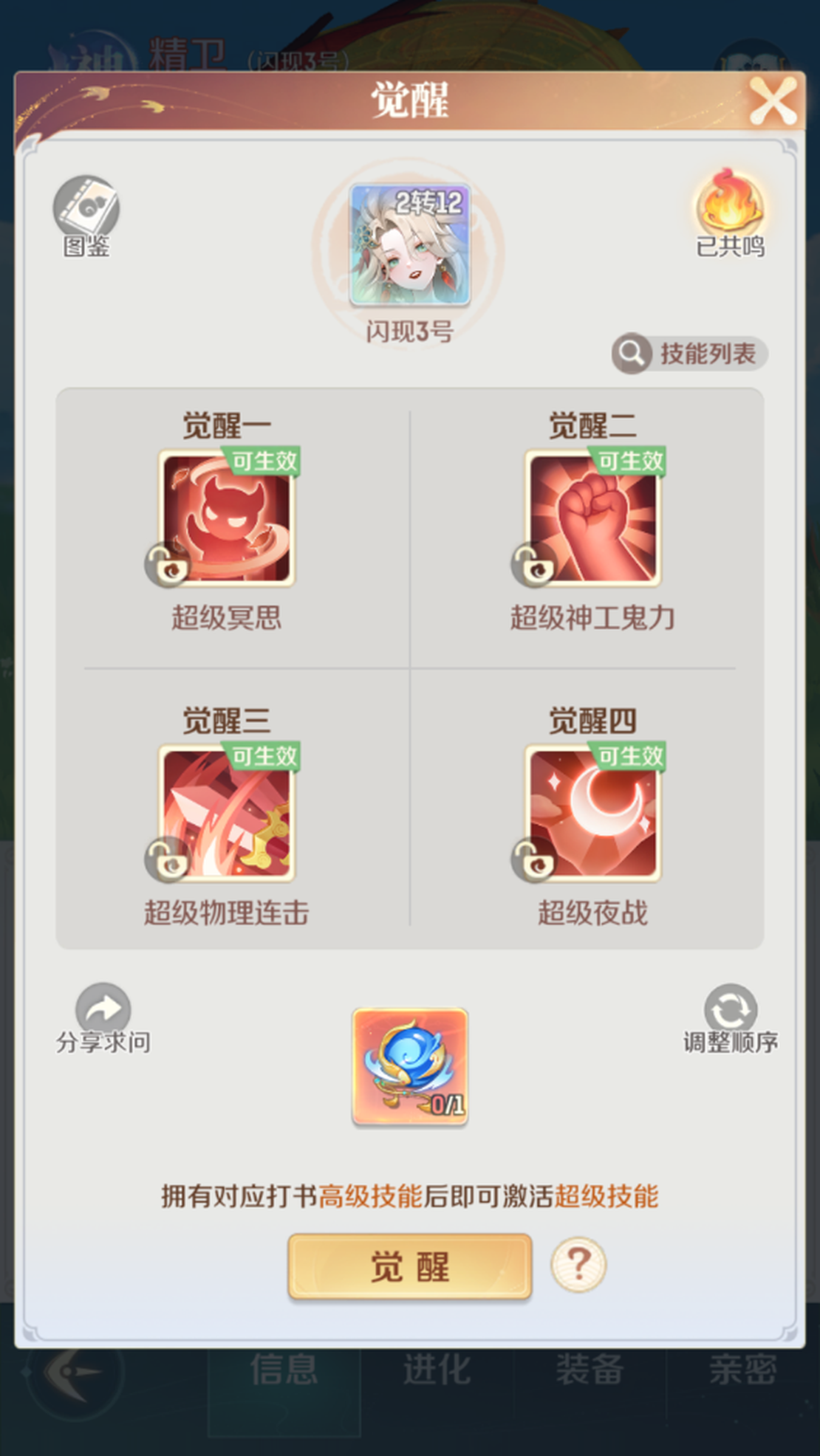Viewport: 820px width, 1456px height.
Task: Open the question mark help button
Action: pyautogui.click(x=578, y=1266)
